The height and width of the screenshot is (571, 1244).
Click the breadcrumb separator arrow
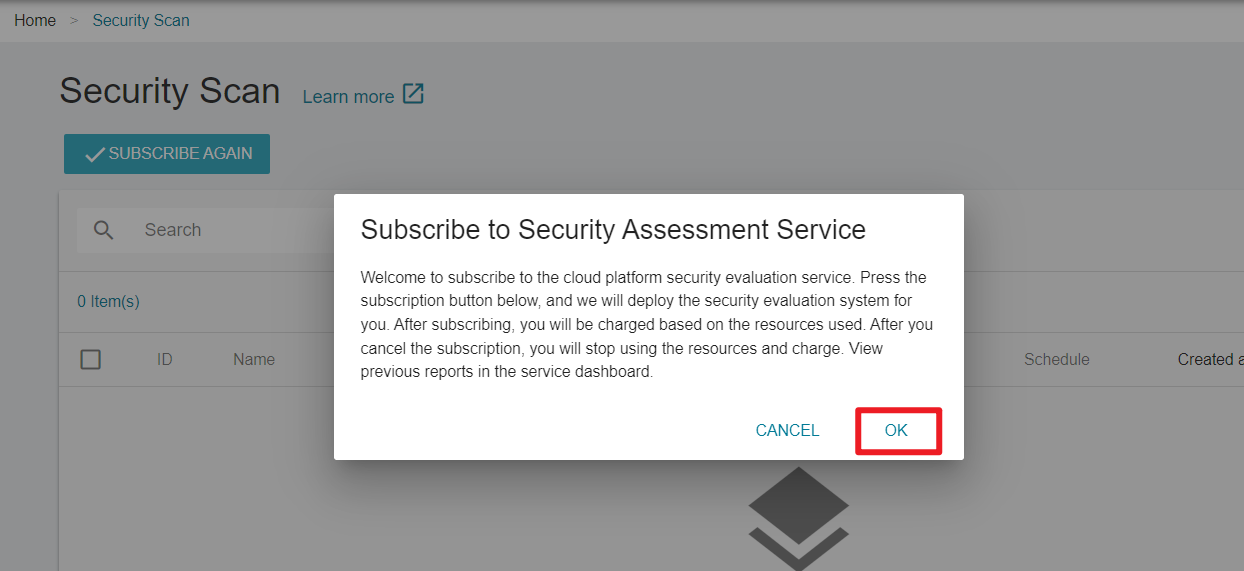tap(74, 20)
